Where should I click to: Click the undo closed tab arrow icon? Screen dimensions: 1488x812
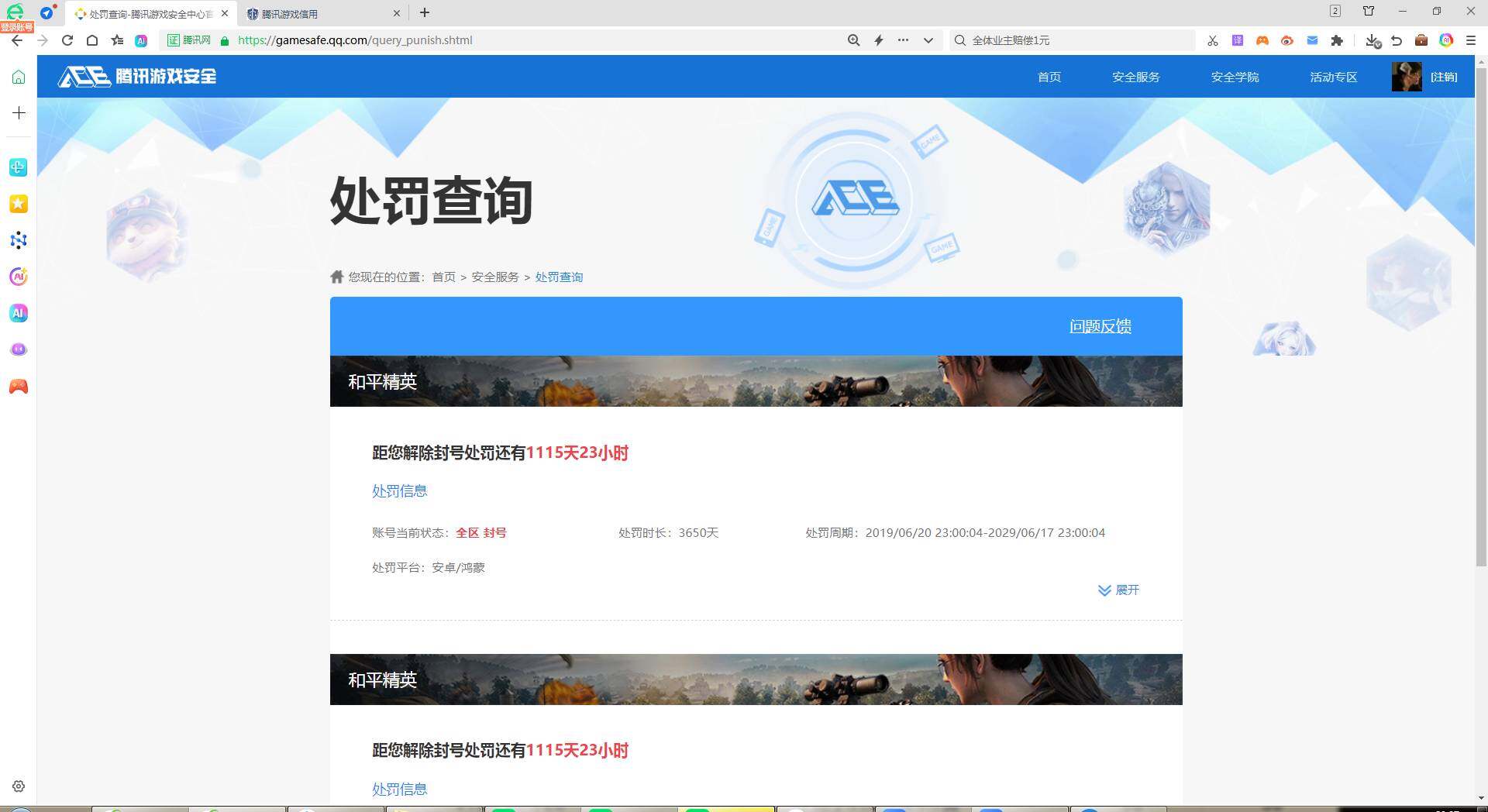pos(1397,40)
